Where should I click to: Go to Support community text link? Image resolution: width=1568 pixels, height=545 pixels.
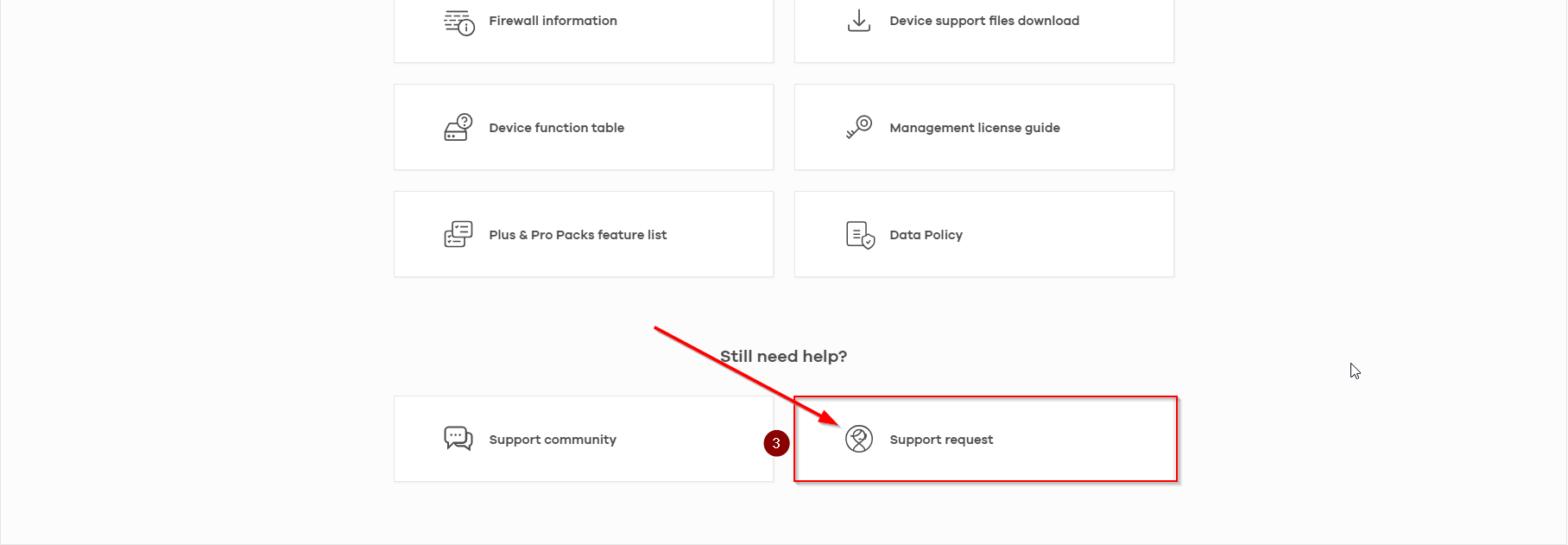point(553,440)
